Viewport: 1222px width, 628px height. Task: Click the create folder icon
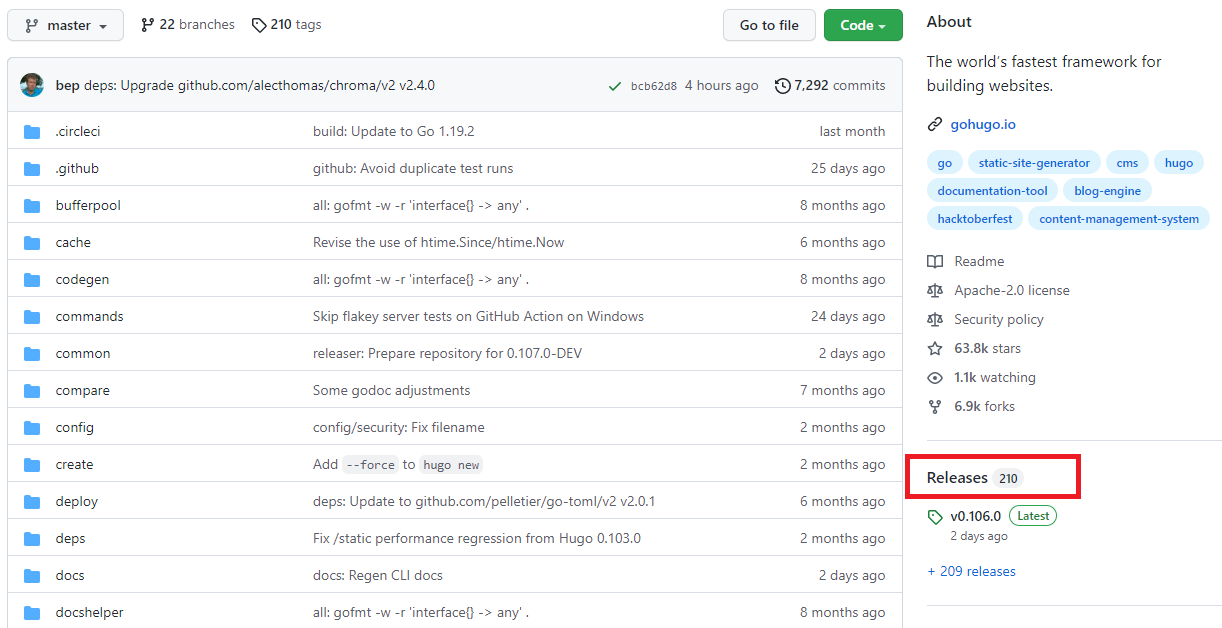[x=32, y=464]
